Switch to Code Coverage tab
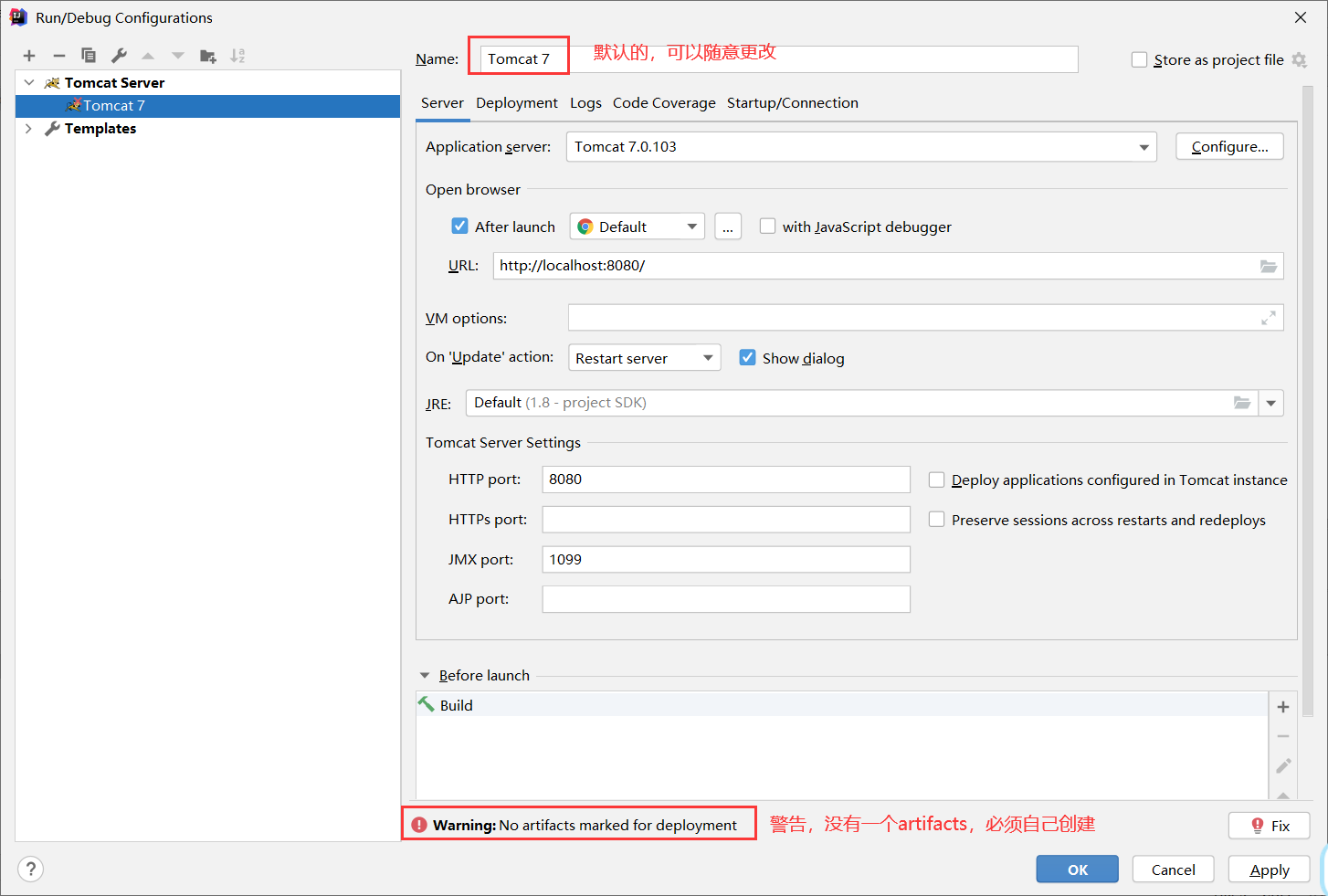The width and height of the screenshot is (1328, 896). tap(664, 103)
